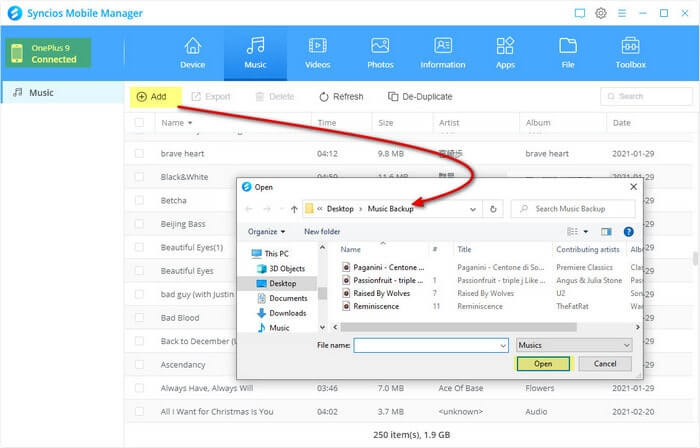This screenshot has width=700, height=448.
Task: Click the Syncios search field
Action: (646, 96)
